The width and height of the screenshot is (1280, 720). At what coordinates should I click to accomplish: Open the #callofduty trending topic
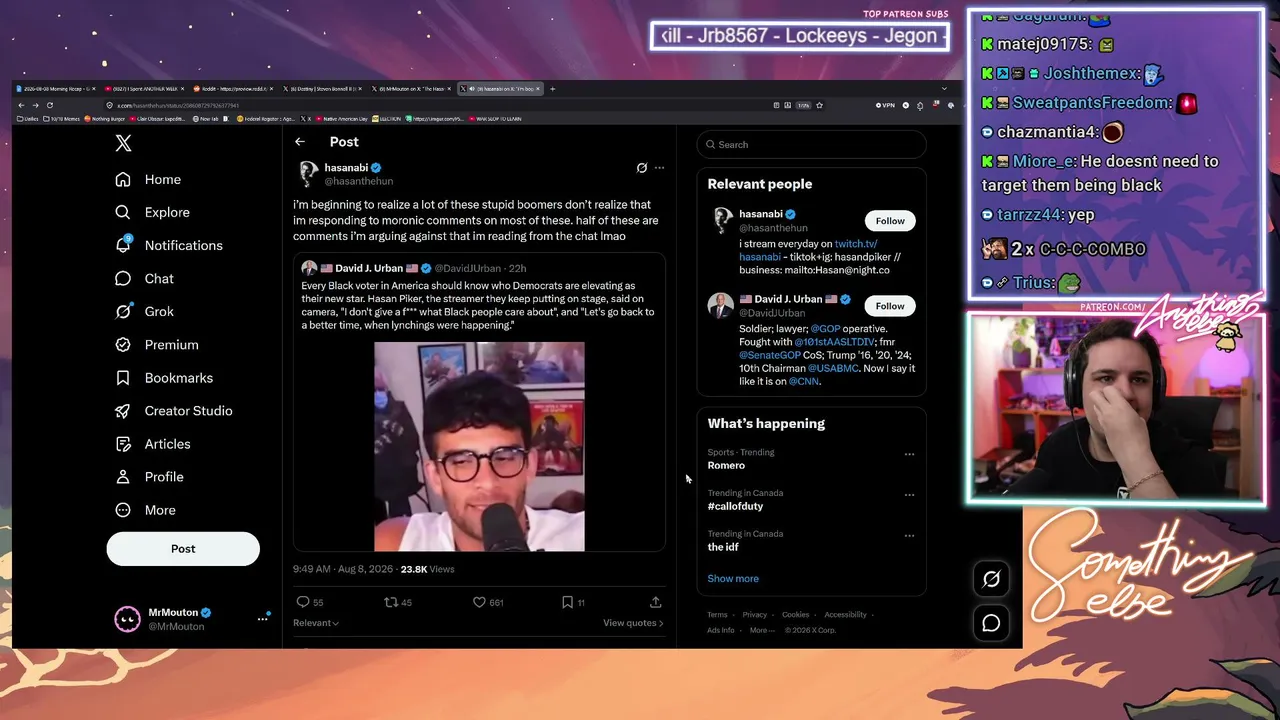(x=735, y=506)
